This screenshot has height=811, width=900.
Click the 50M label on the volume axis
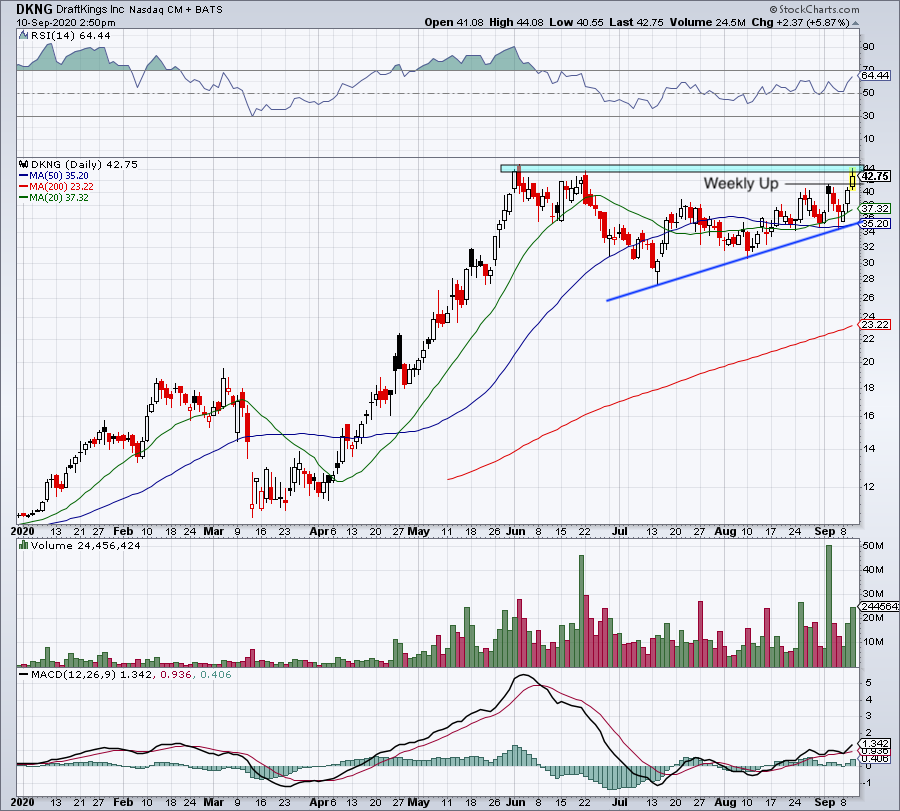tap(873, 546)
